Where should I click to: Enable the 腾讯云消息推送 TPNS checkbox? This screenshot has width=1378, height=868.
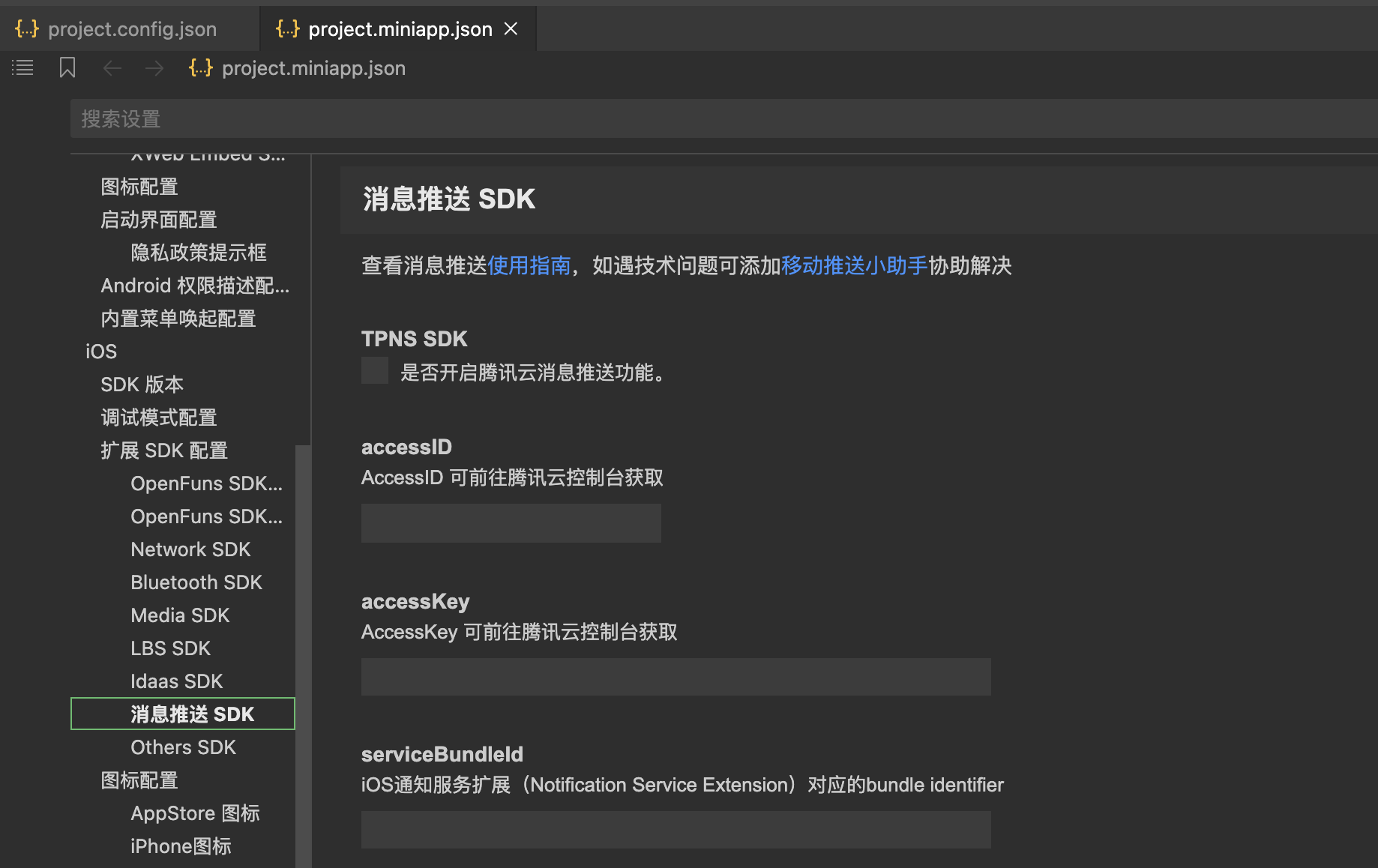click(374, 370)
